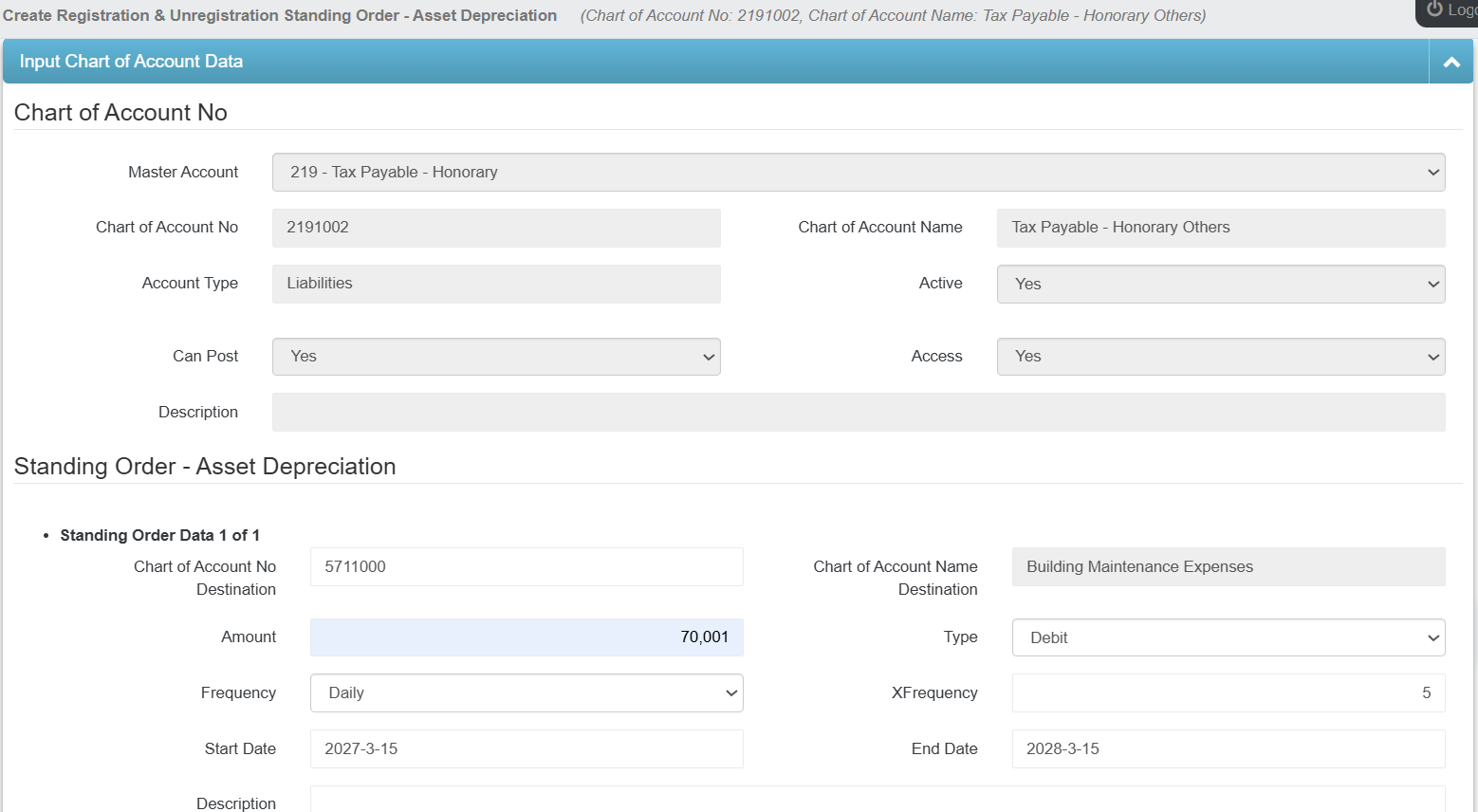This screenshot has width=1478, height=812.
Task: Click the Chart of Account No field 2191002
Action: pos(495,228)
